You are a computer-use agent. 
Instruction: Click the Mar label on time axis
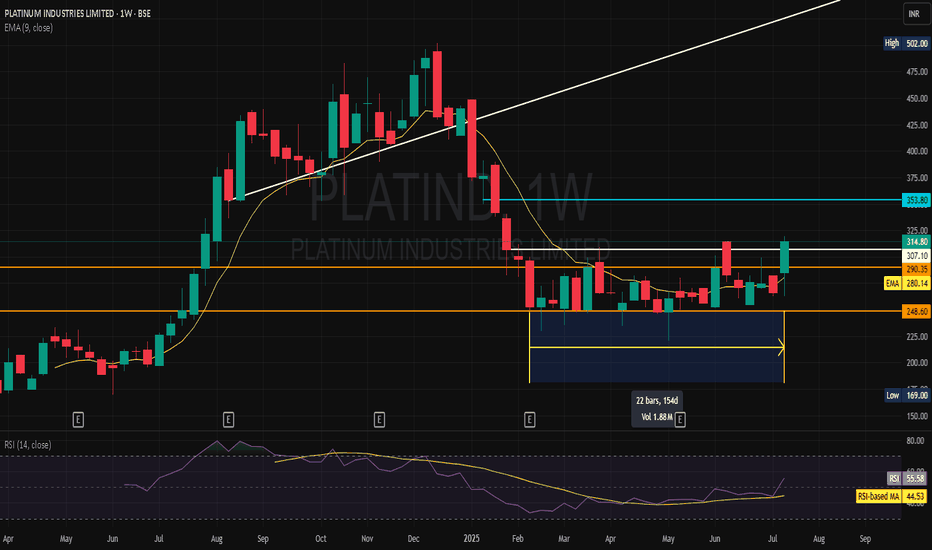pos(564,539)
